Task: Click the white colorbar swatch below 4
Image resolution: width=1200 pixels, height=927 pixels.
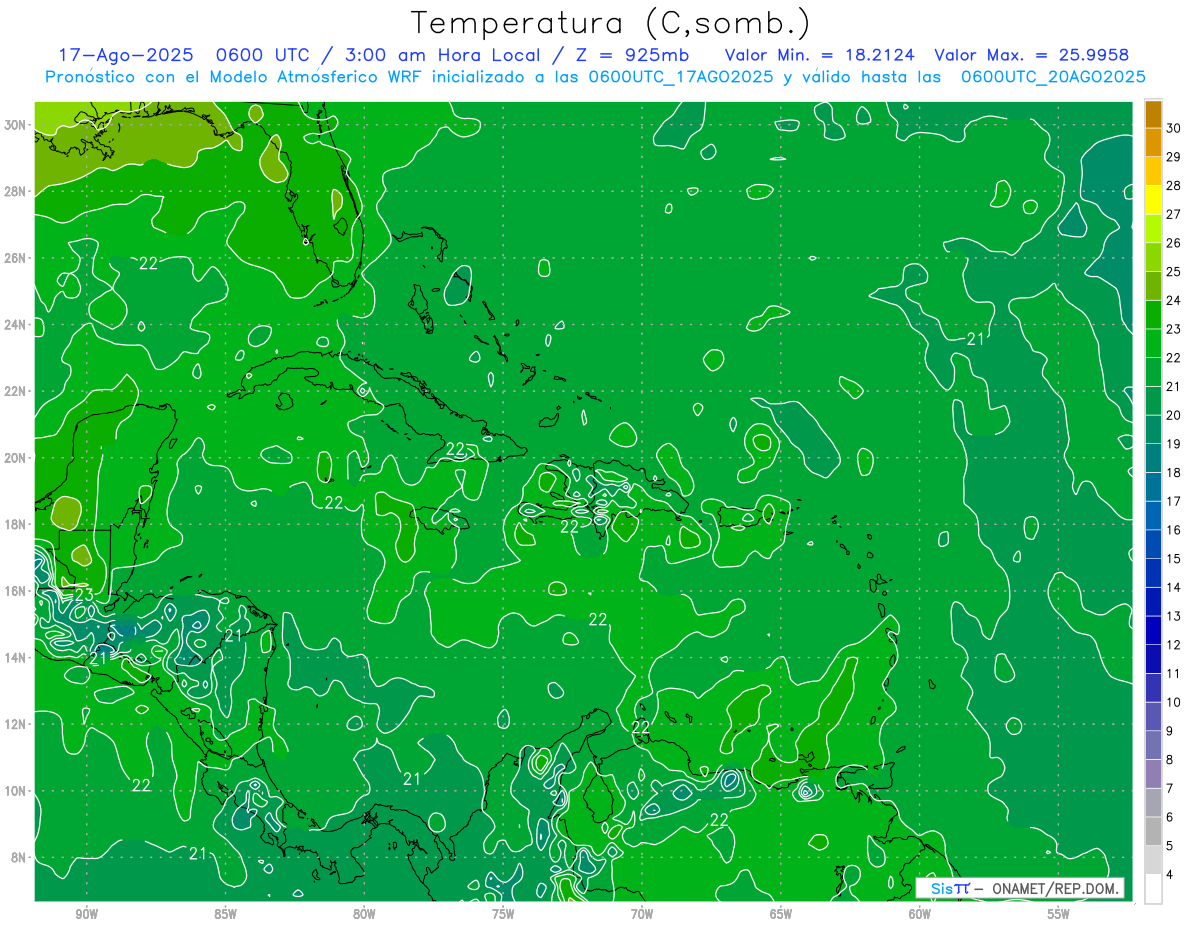Action: click(1153, 888)
